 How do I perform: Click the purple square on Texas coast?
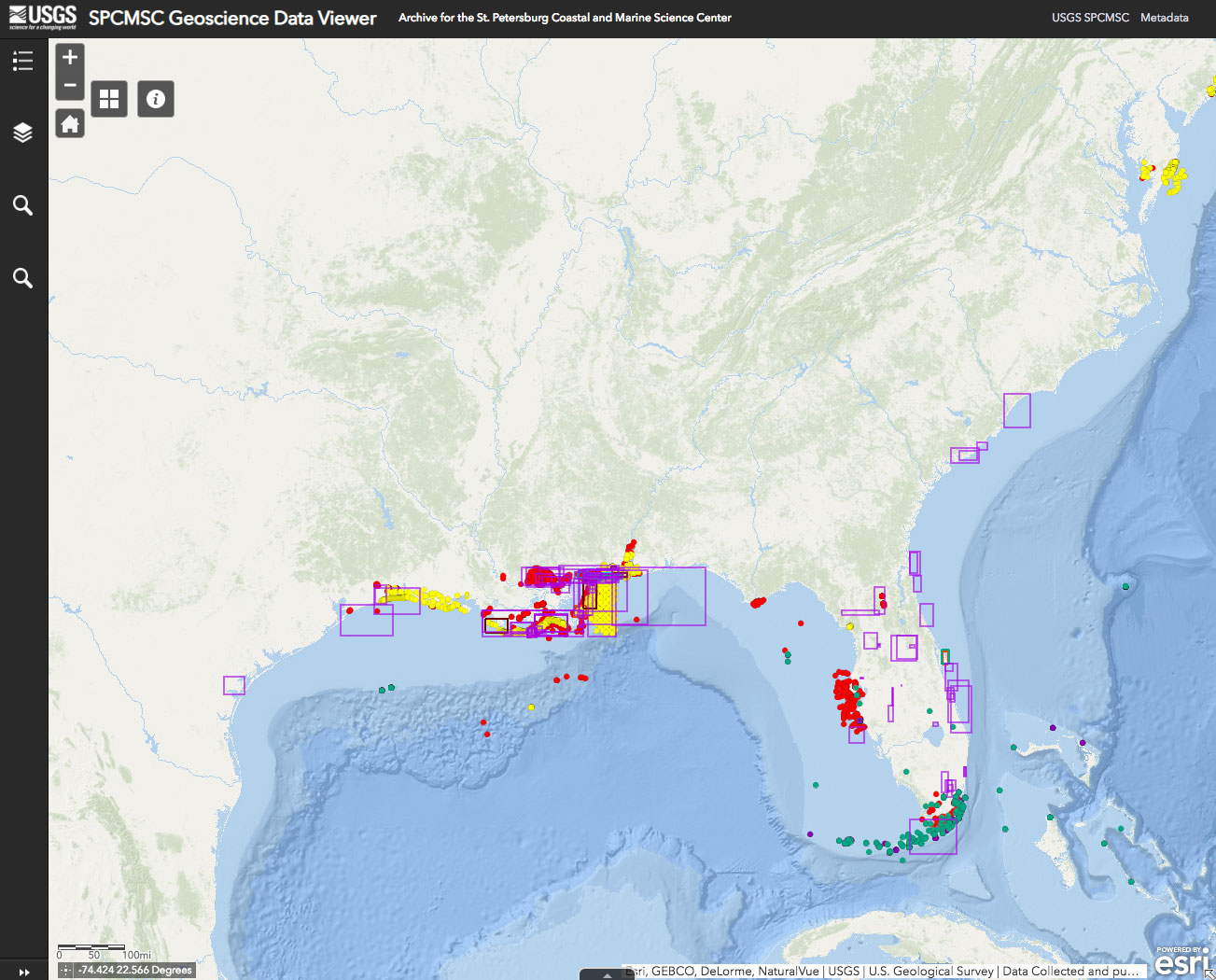click(233, 685)
